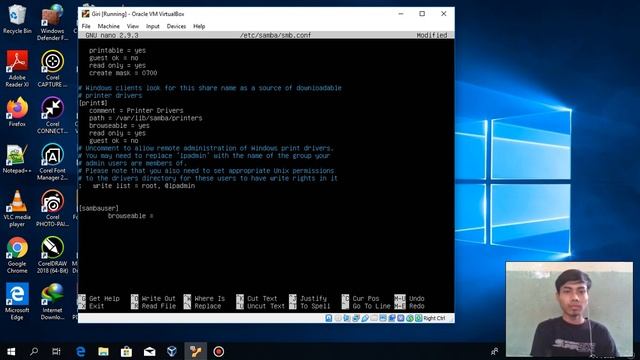The image size is (640, 360).
Task: Open the Devices menu
Action: pos(176,26)
